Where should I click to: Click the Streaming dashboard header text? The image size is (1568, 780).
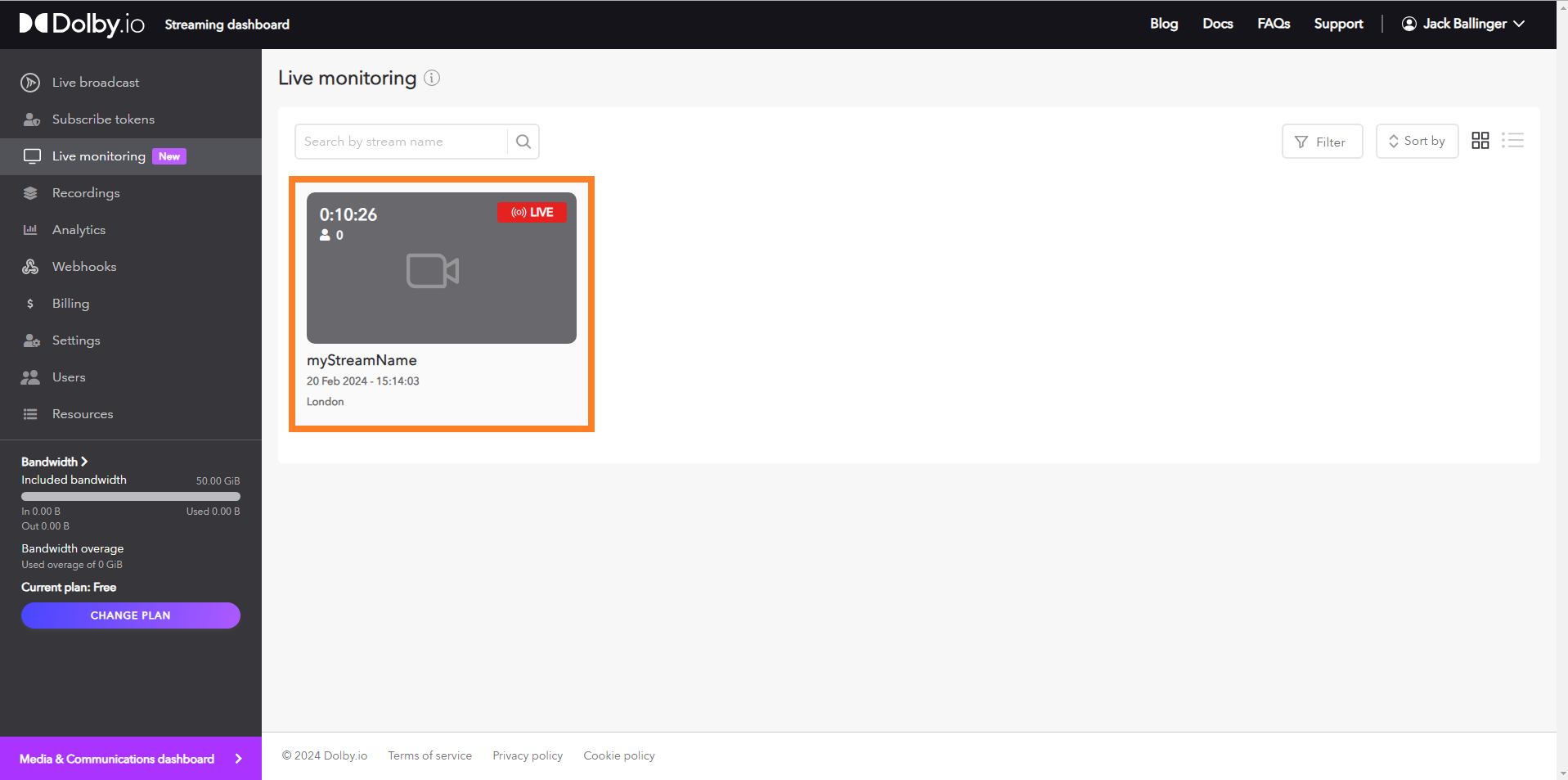coord(227,25)
